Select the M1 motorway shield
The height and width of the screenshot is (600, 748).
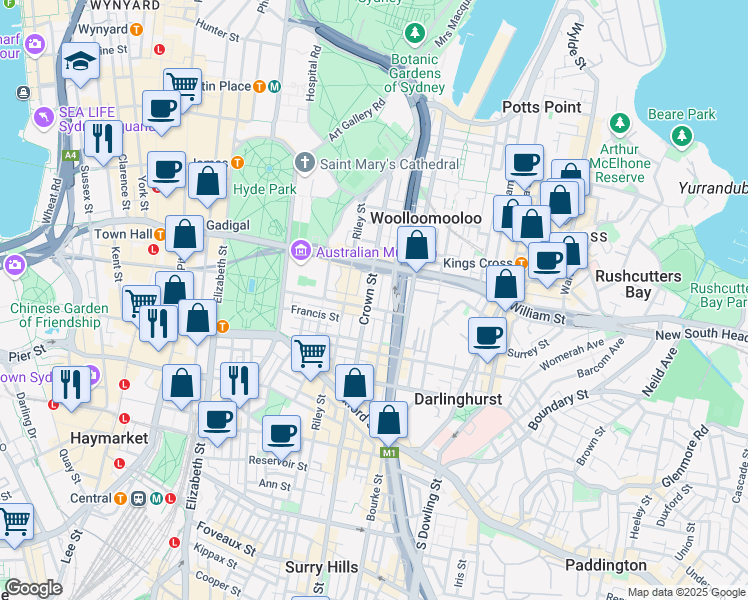(x=389, y=453)
